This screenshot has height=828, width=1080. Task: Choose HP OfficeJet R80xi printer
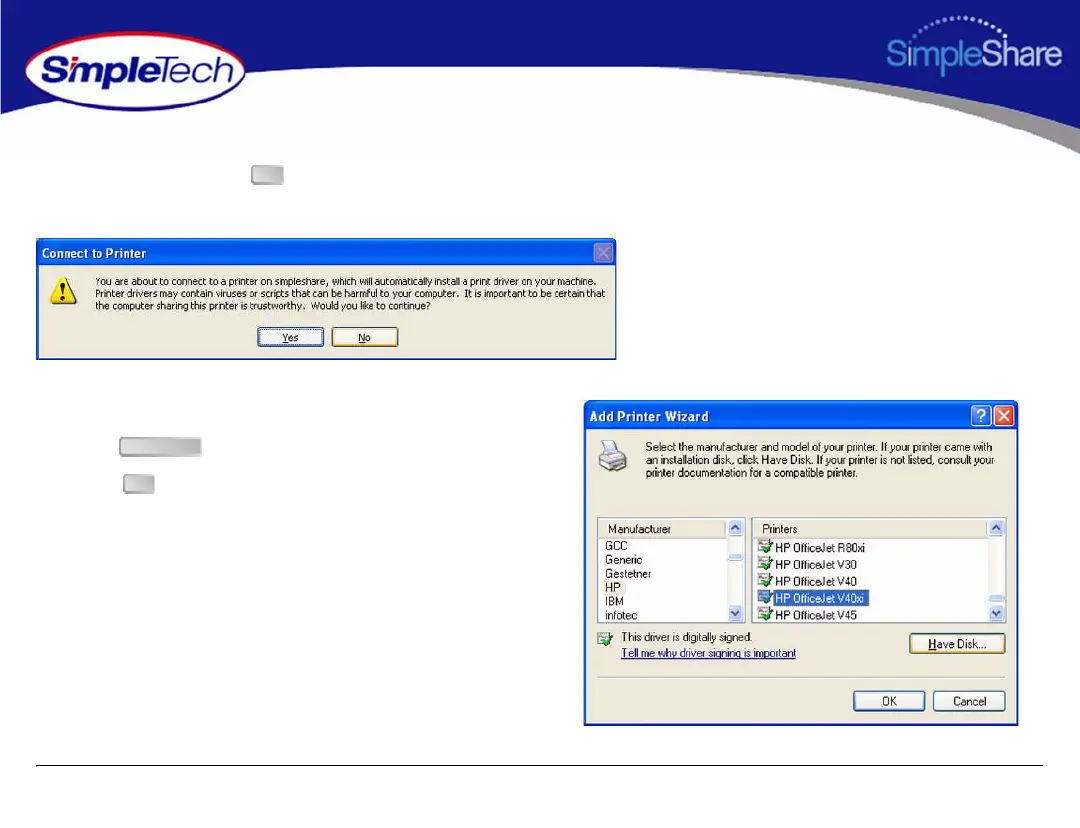[x=820, y=548]
